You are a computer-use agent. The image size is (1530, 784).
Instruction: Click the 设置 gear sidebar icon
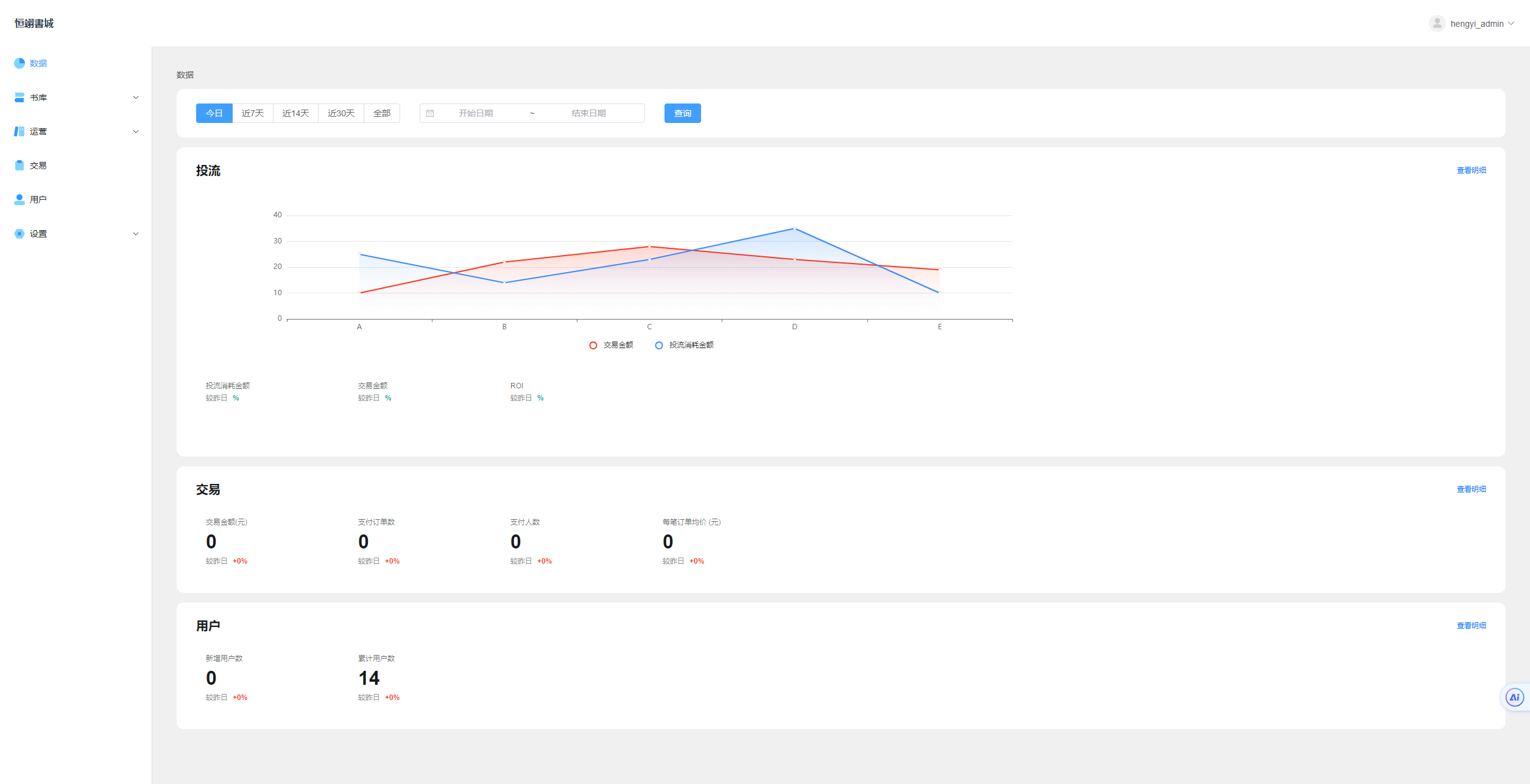tap(19, 234)
